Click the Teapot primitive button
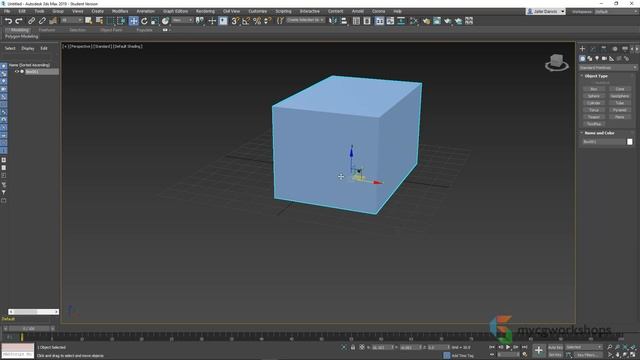 (x=594, y=117)
